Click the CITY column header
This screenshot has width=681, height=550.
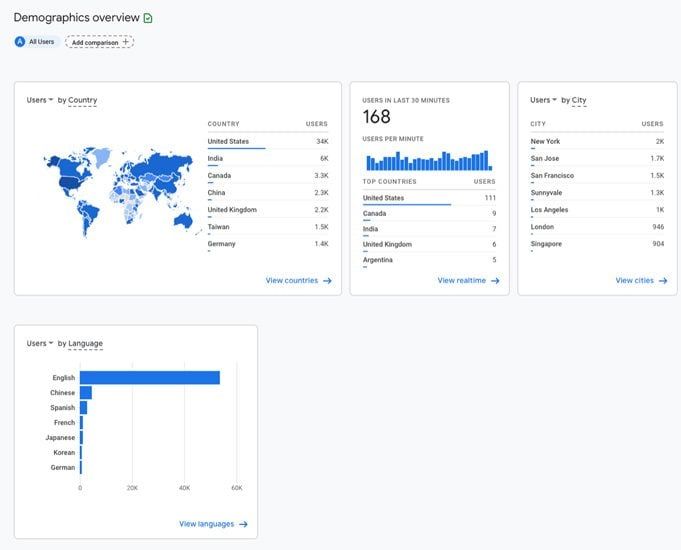538,124
